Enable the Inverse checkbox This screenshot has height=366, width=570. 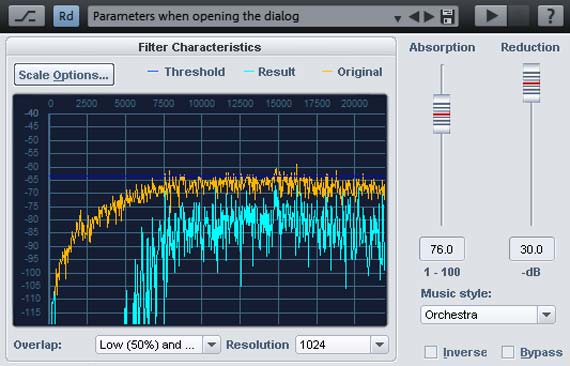(x=431, y=352)
